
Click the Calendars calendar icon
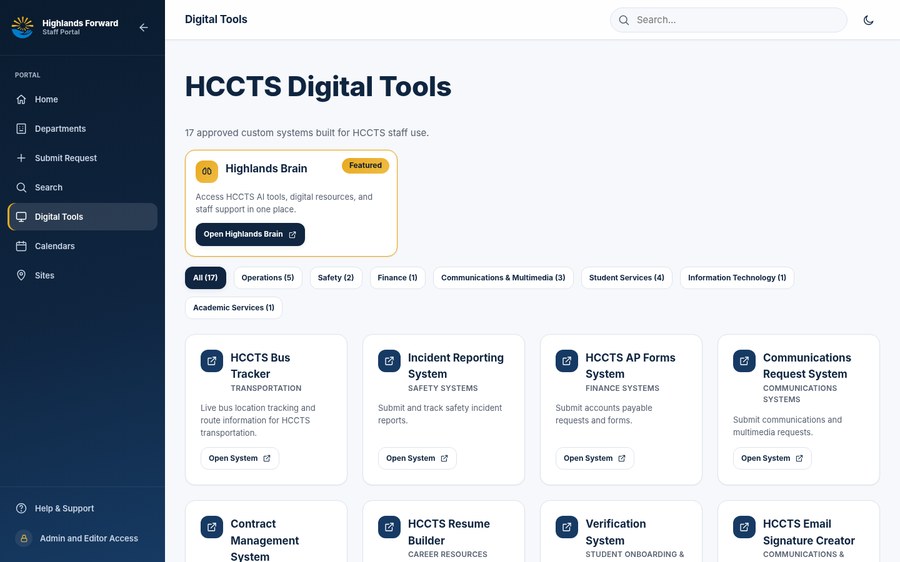(21, 246)
